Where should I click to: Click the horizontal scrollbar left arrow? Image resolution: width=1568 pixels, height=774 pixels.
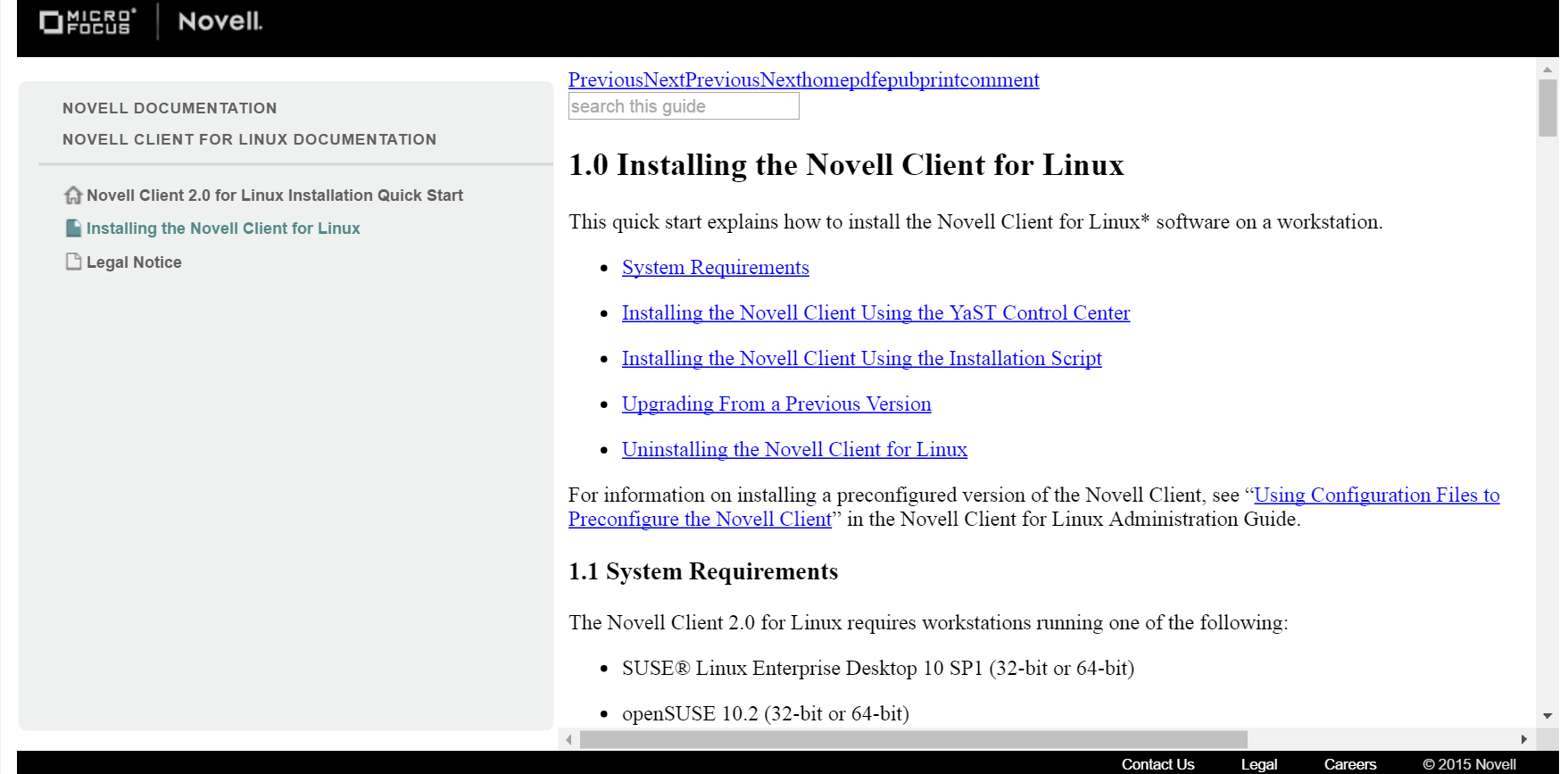pos(568,739)
